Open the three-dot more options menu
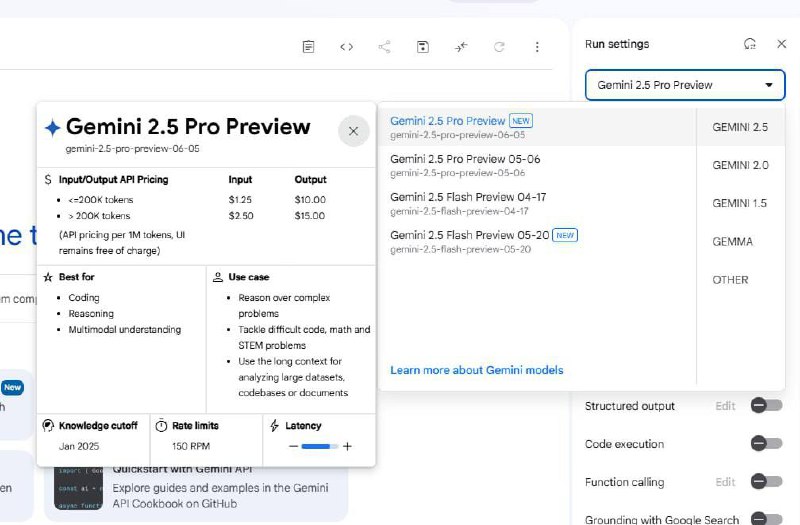This screenshot has width=800, height=525. 537,47
